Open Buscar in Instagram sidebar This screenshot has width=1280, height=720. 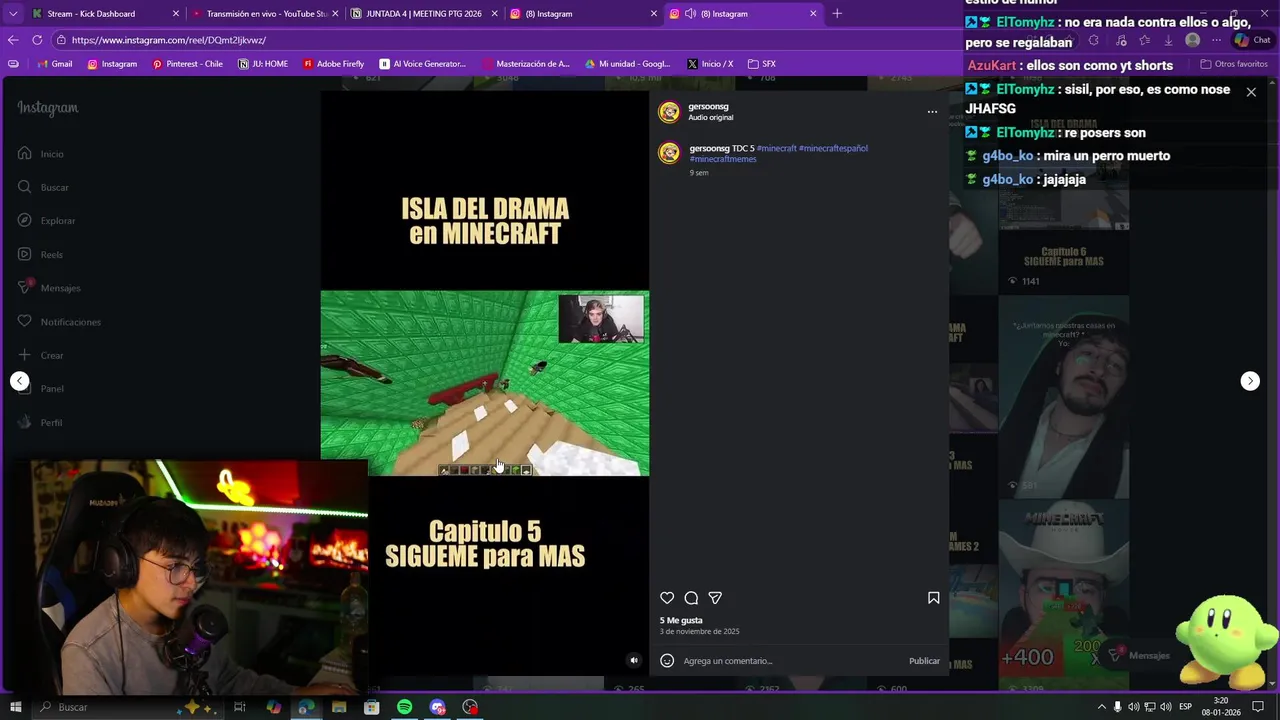(x=43, y=187)
